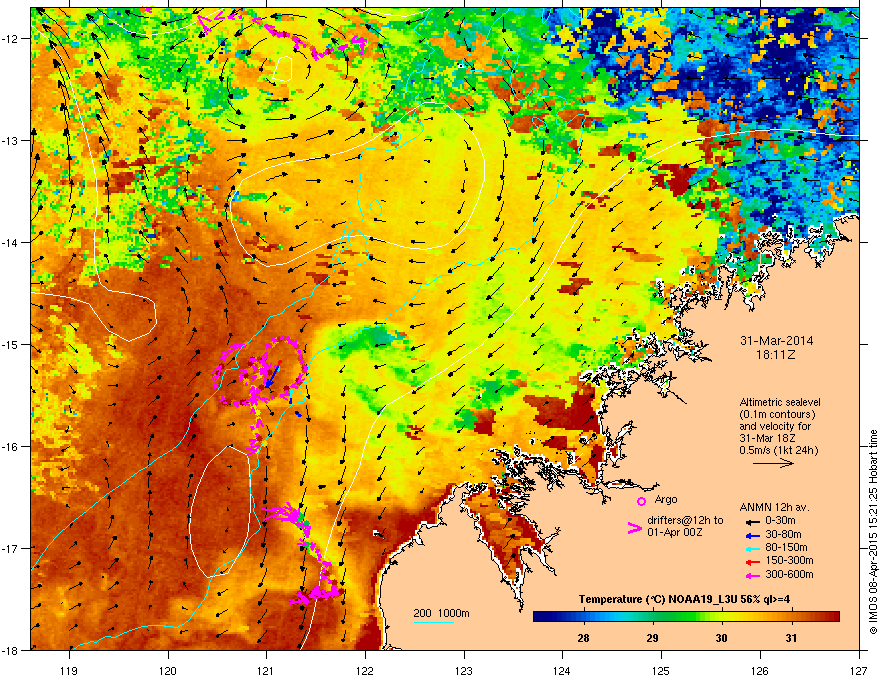
Task: Click the latitude axis label -15
Action: tap(10, 344)
